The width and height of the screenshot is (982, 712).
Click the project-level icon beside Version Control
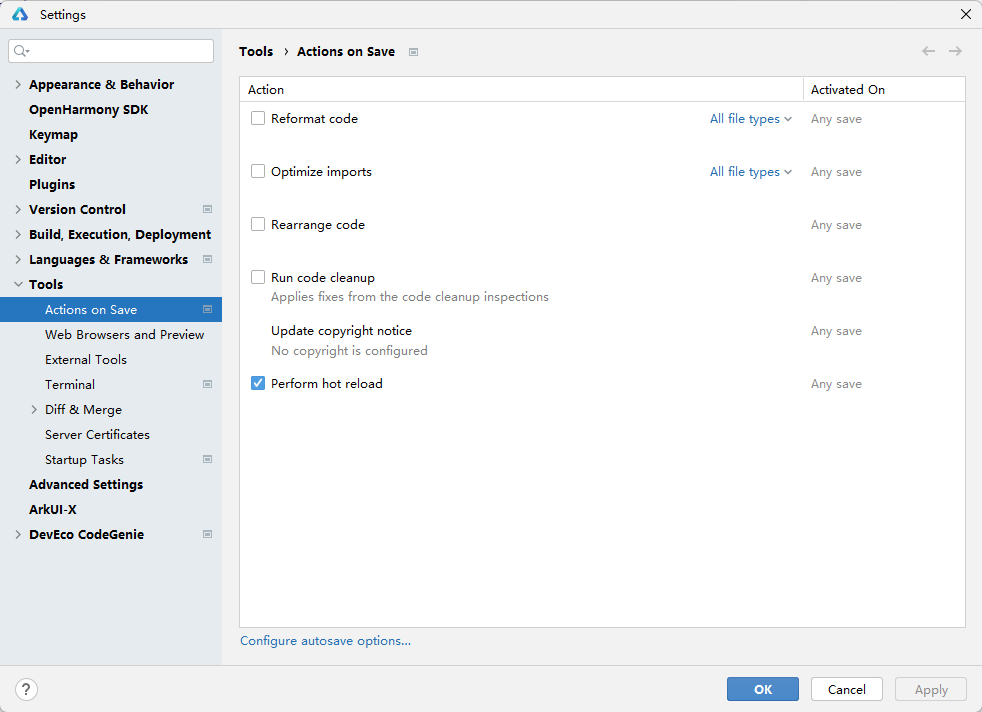click(x=207, y=209)
